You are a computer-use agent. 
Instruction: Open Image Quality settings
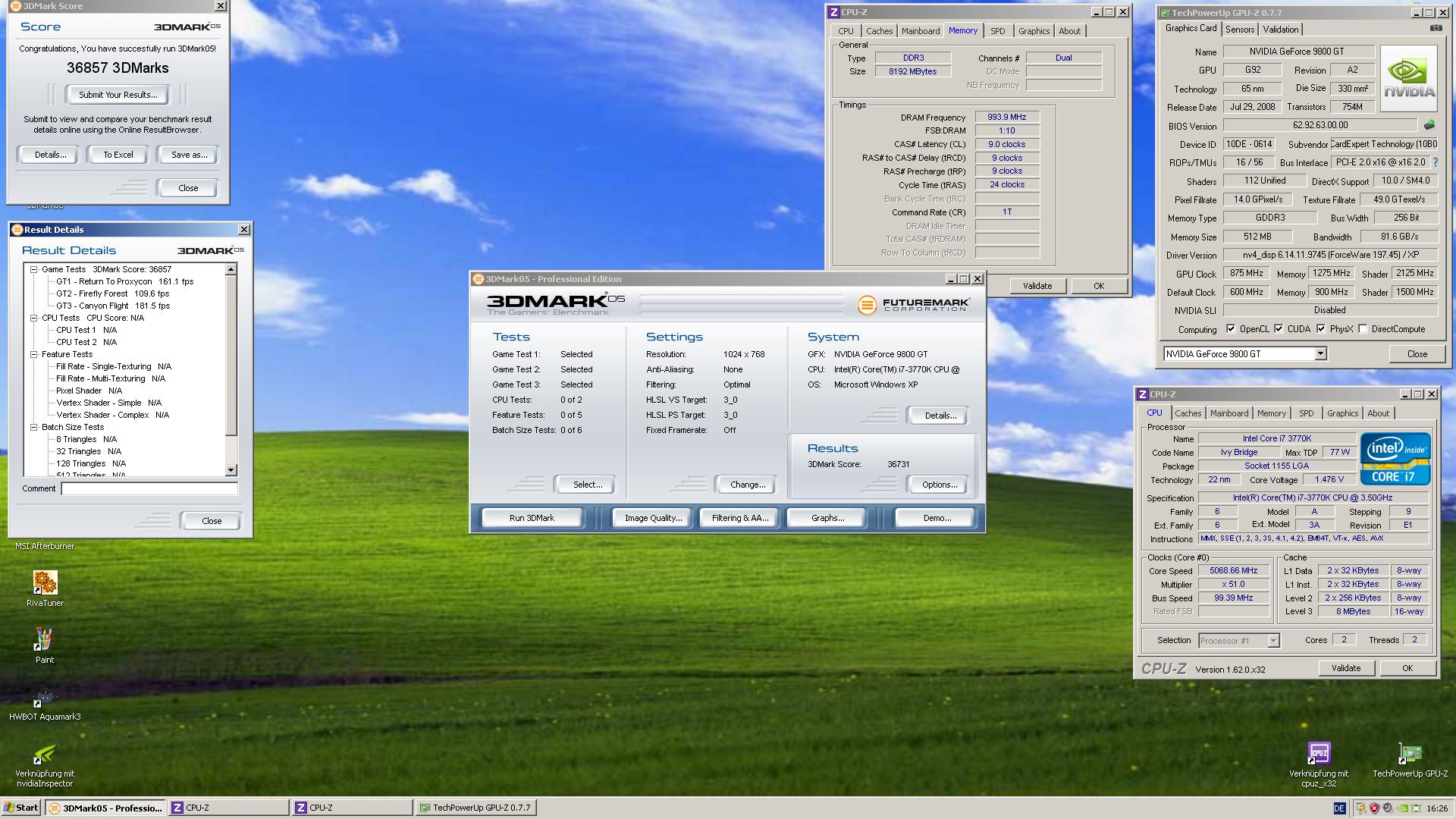point(653,518)
